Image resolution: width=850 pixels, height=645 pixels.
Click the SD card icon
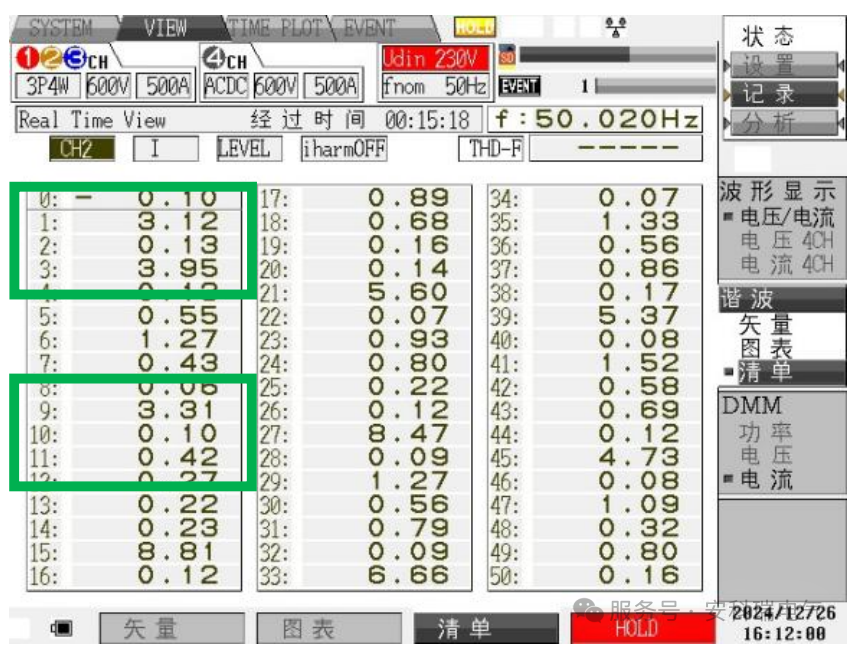(x=507, y=56)
